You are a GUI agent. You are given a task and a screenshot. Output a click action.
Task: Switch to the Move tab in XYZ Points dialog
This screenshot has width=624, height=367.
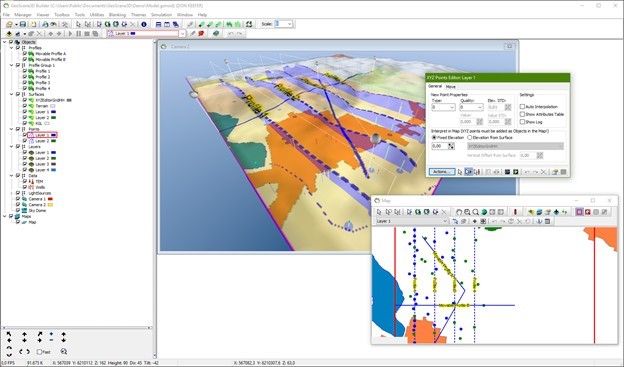(450, 86)
